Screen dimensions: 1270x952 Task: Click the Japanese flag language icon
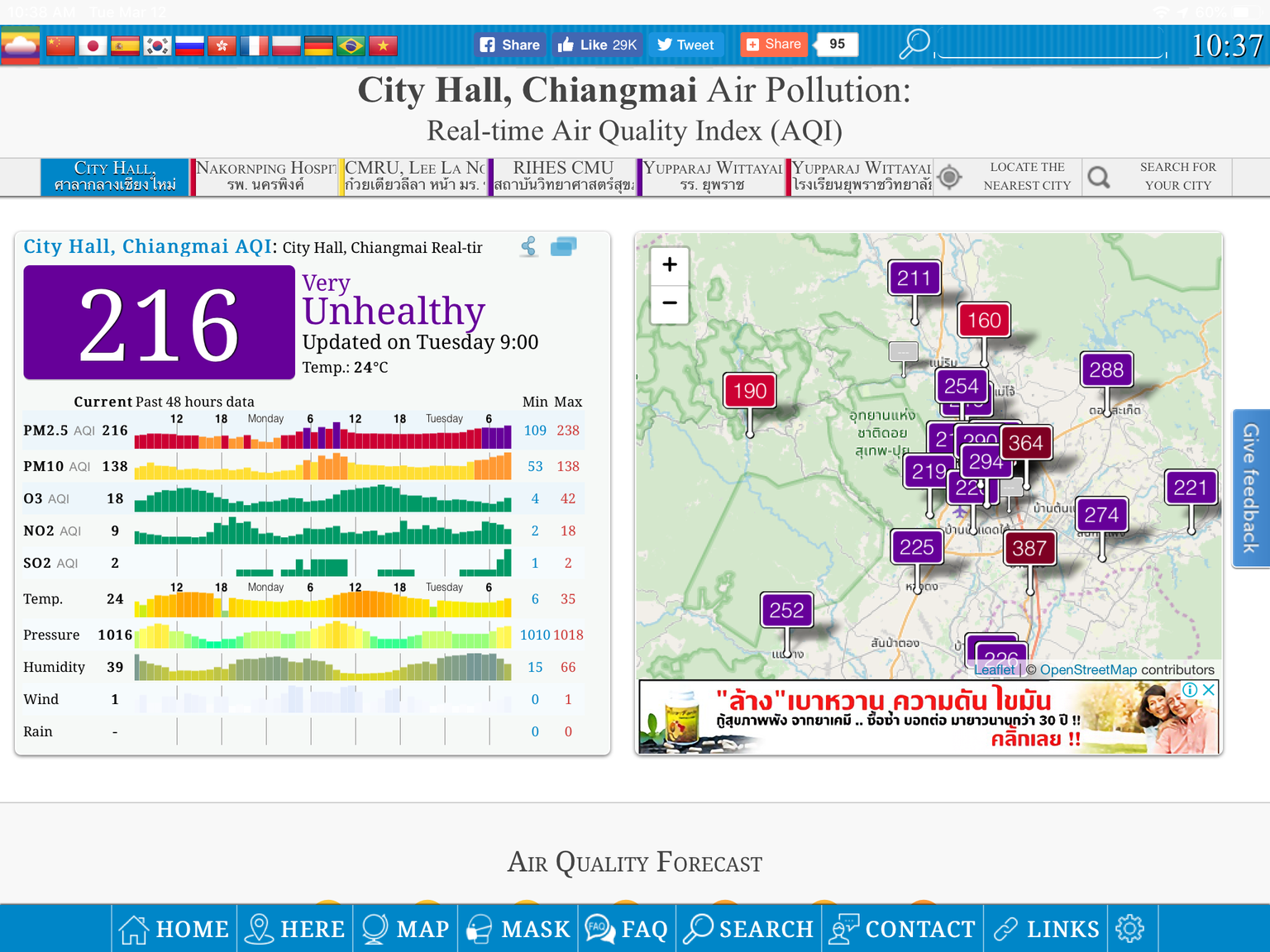pyautogui.click(x=93, y=45)
